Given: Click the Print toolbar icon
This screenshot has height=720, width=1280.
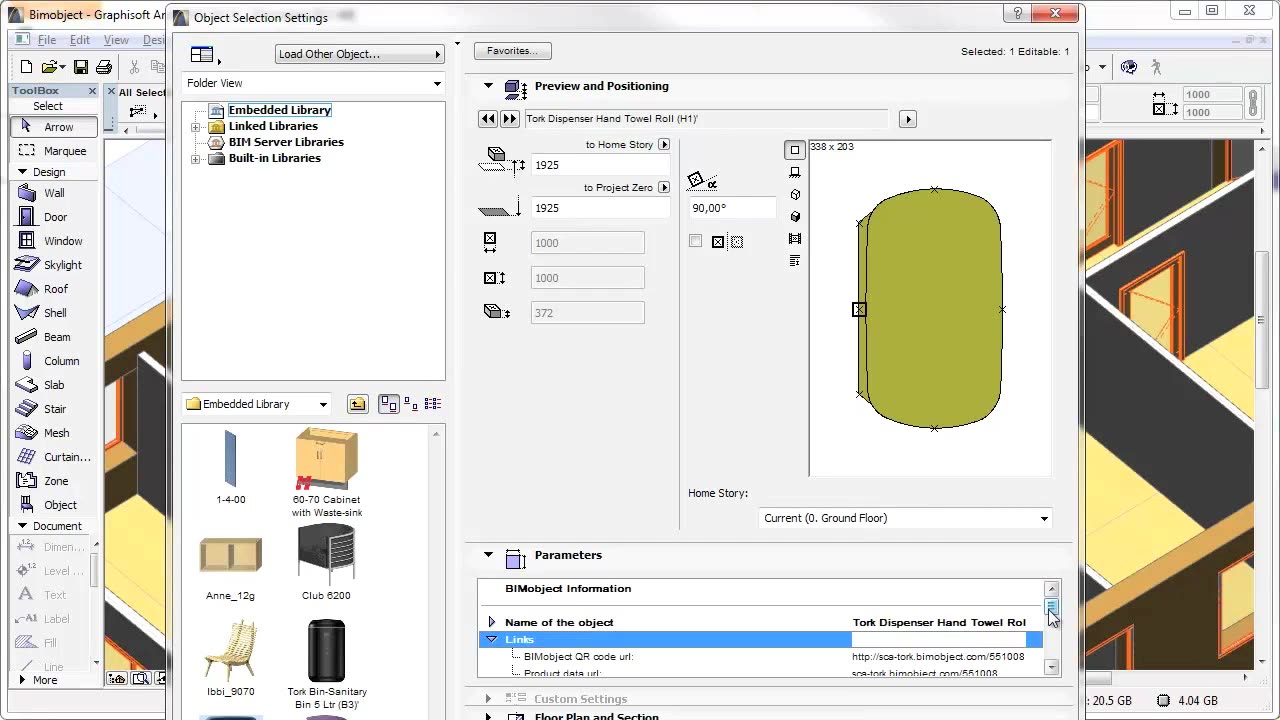Looking at the screenshot, I should click(x=103, y=67).
